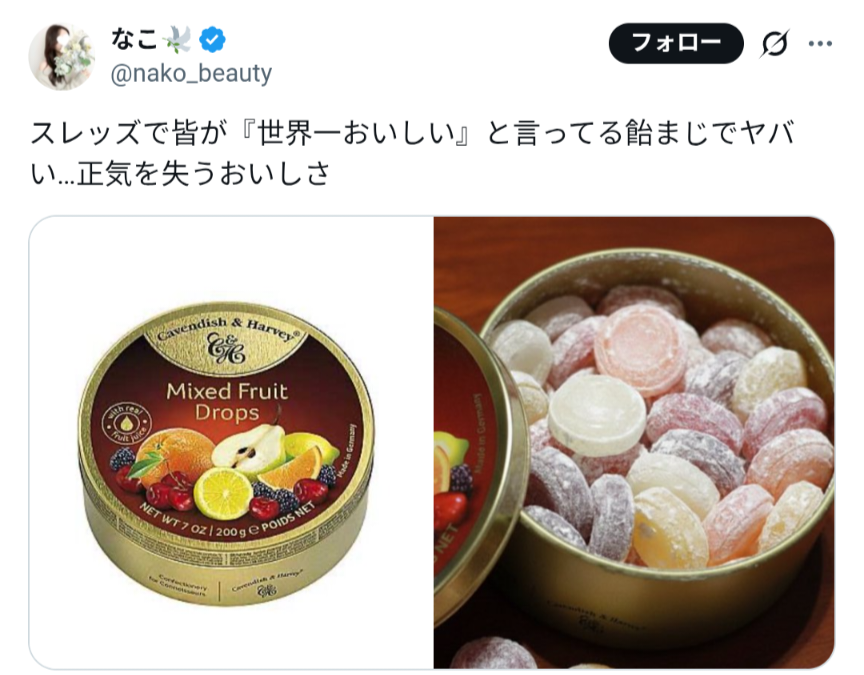Click the blue verified badge
This screenshot has width=864, height=675.
212,39
